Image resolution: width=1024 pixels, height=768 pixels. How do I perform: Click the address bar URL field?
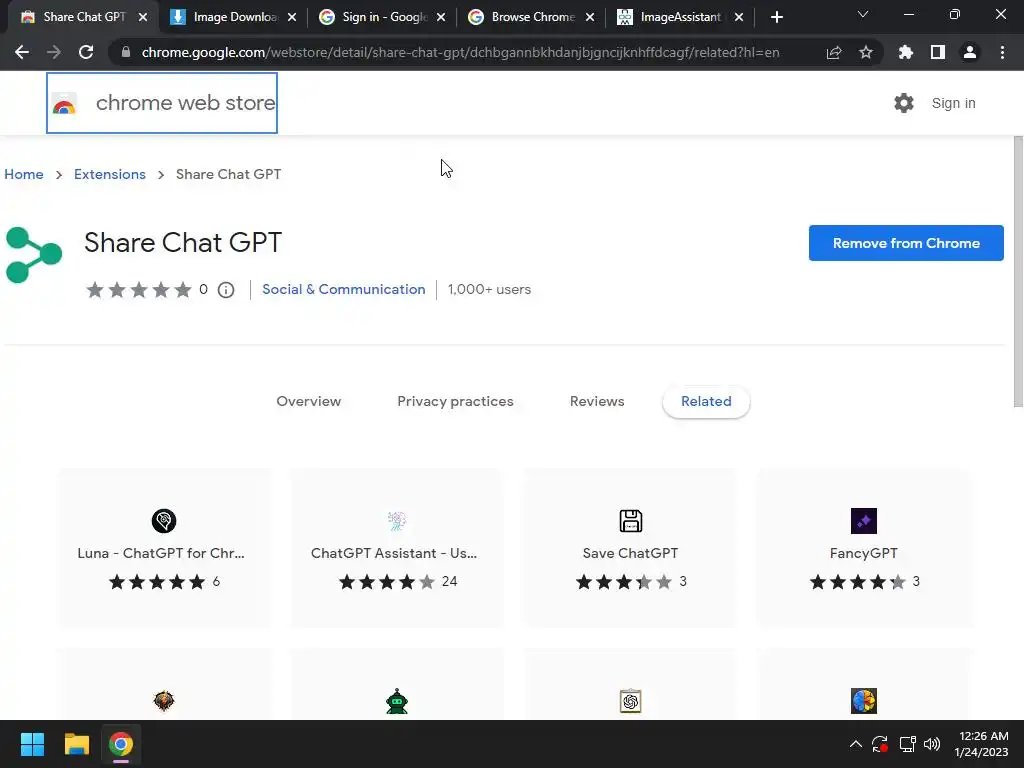click(x=460, y=52)
